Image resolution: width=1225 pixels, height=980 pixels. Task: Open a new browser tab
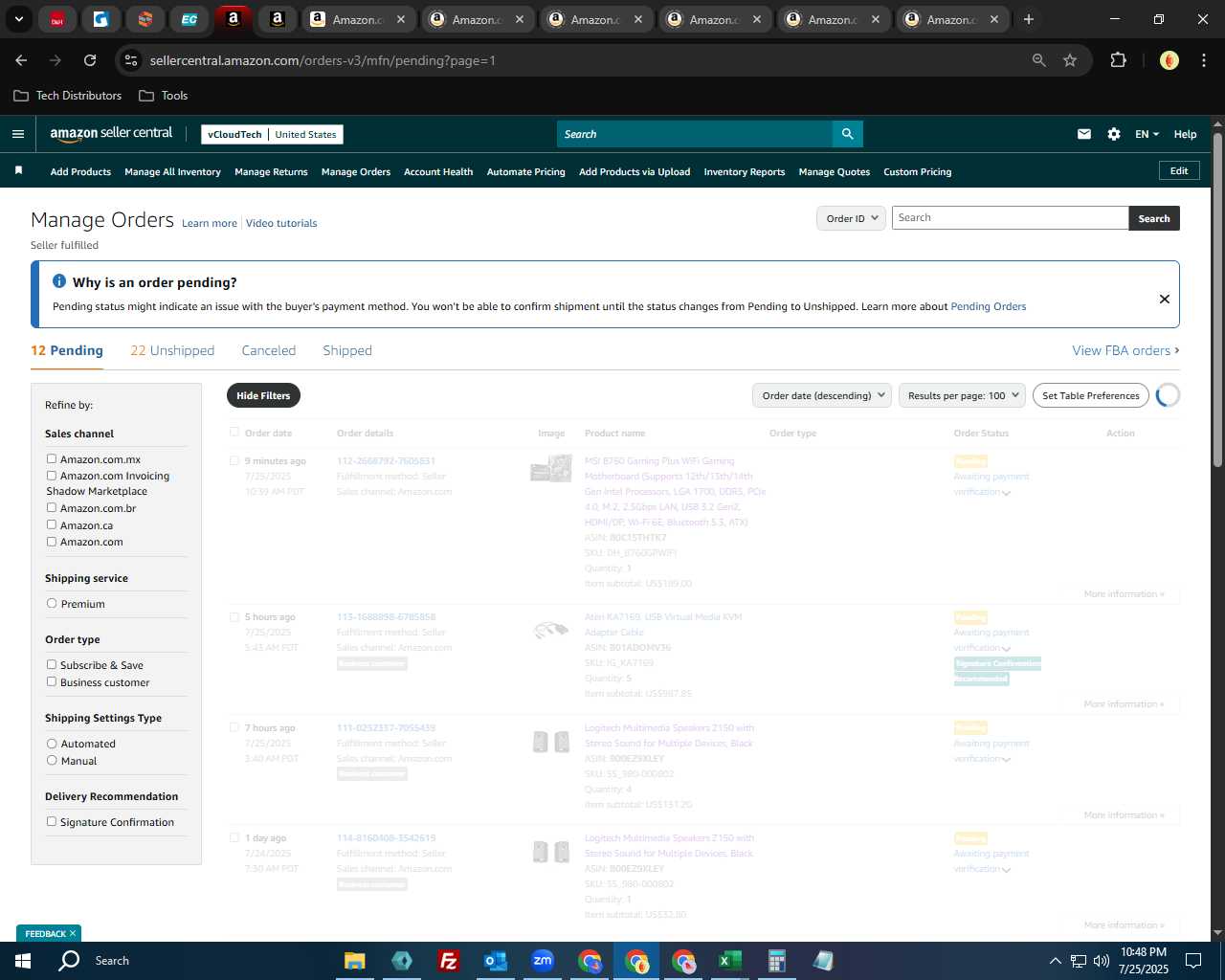point(1029,19)
